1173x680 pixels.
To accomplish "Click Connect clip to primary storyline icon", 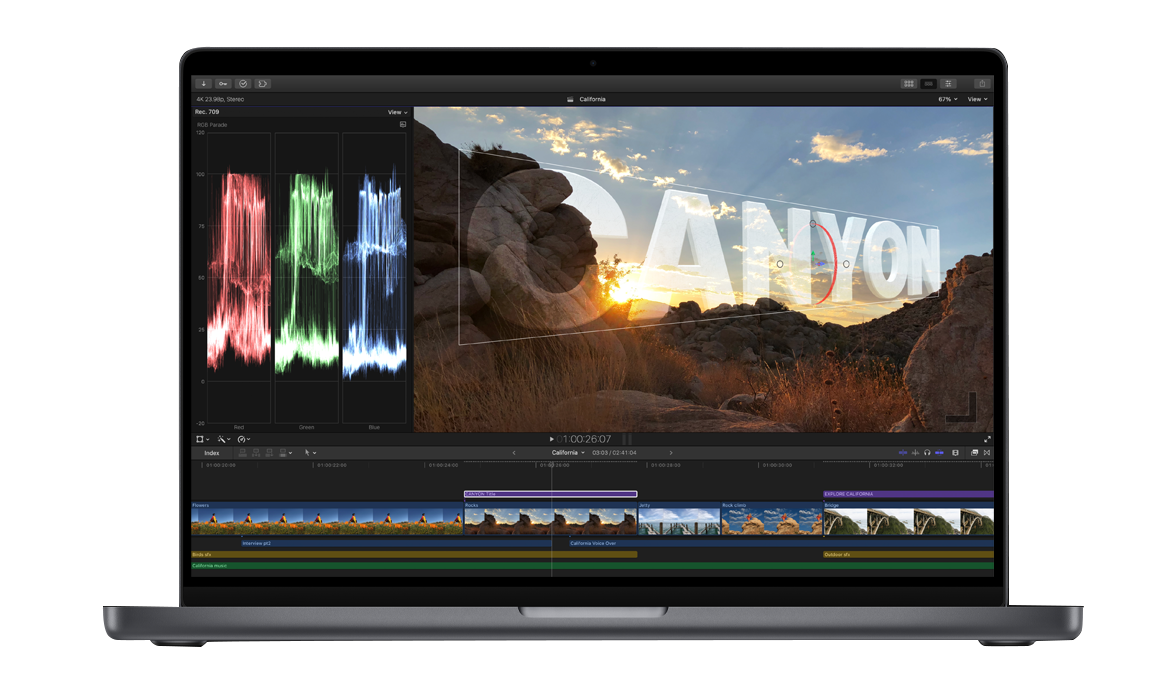I will tap(242, 453).
